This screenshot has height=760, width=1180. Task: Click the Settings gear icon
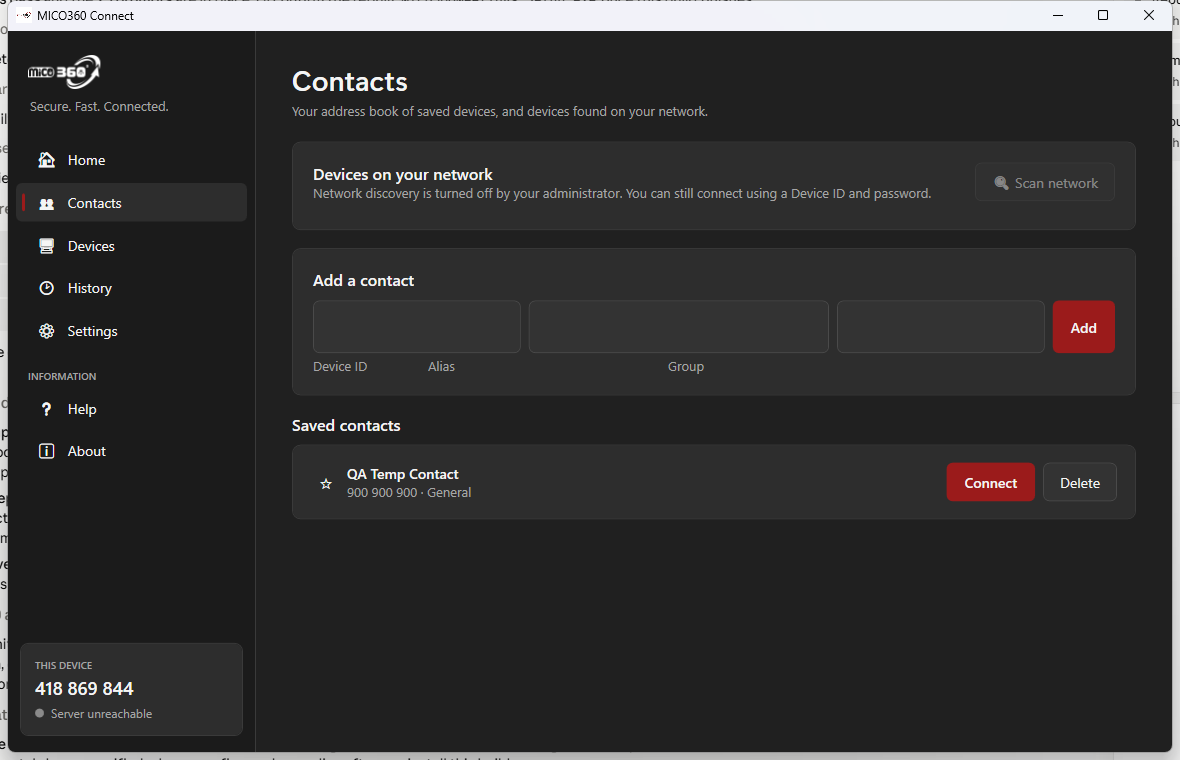click(47, 331)
